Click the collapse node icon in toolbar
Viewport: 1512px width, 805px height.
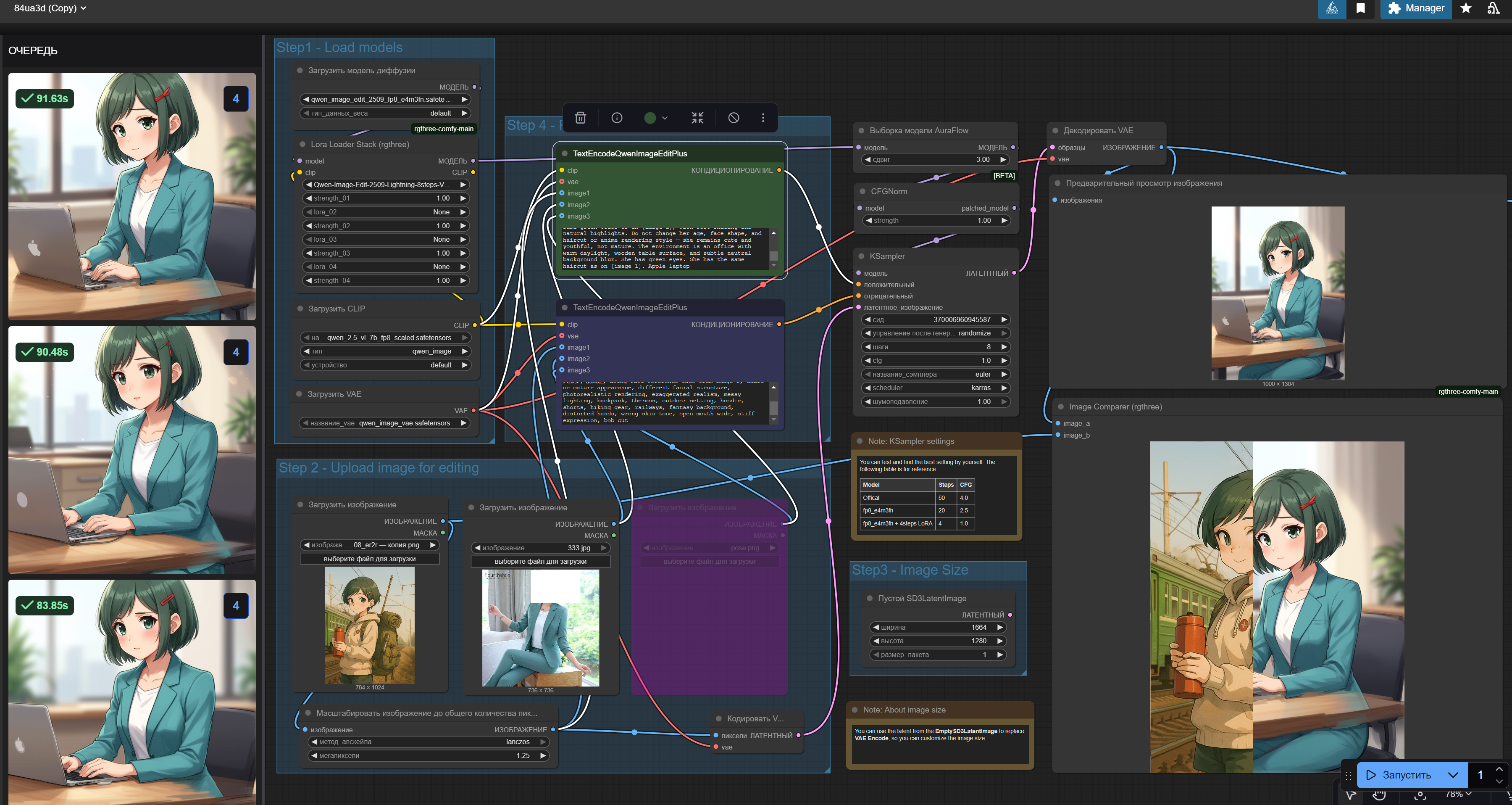pos(697,118)
